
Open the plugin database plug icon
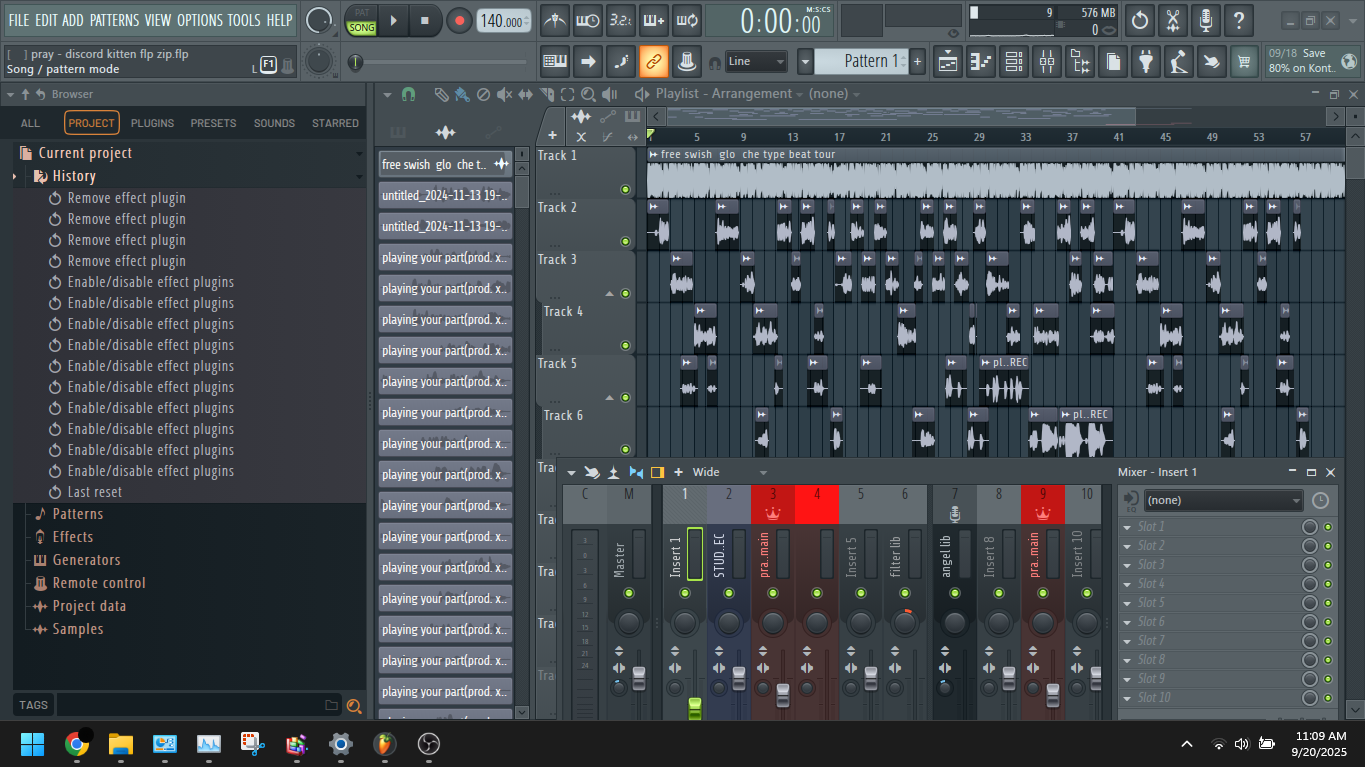tap(1145, 62)
